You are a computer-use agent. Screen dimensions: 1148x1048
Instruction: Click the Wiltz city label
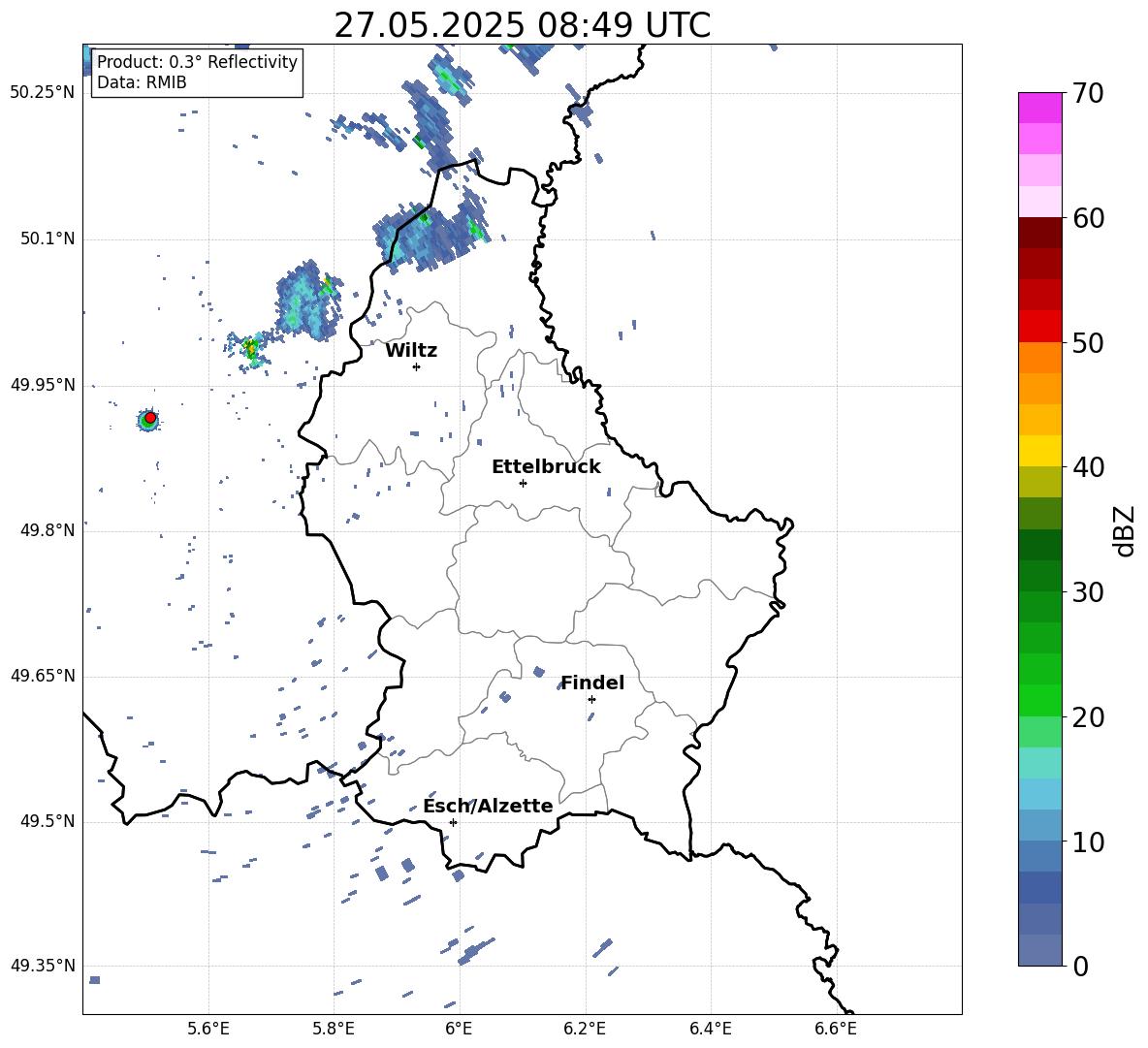point(411,351)
